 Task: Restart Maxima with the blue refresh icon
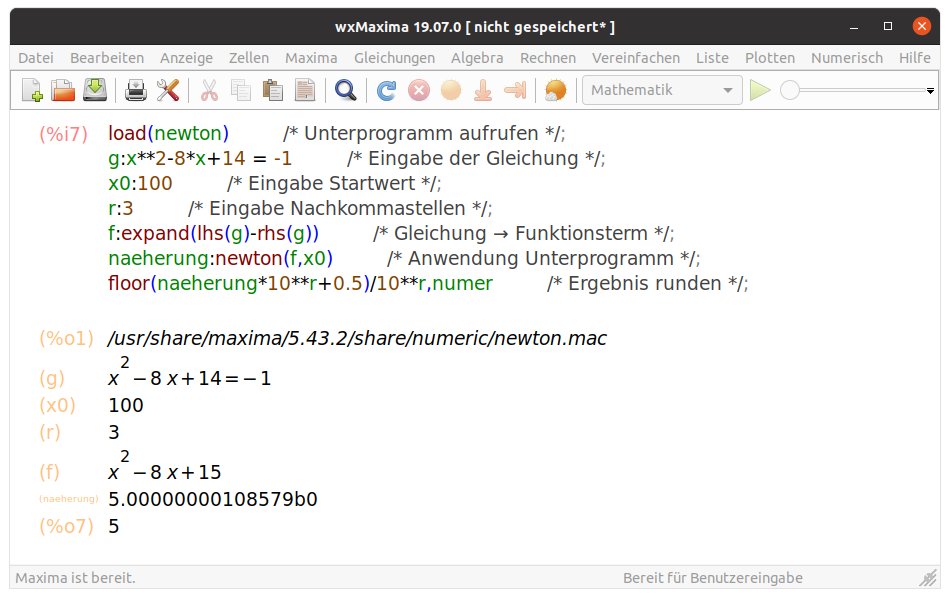pos(386,90)
